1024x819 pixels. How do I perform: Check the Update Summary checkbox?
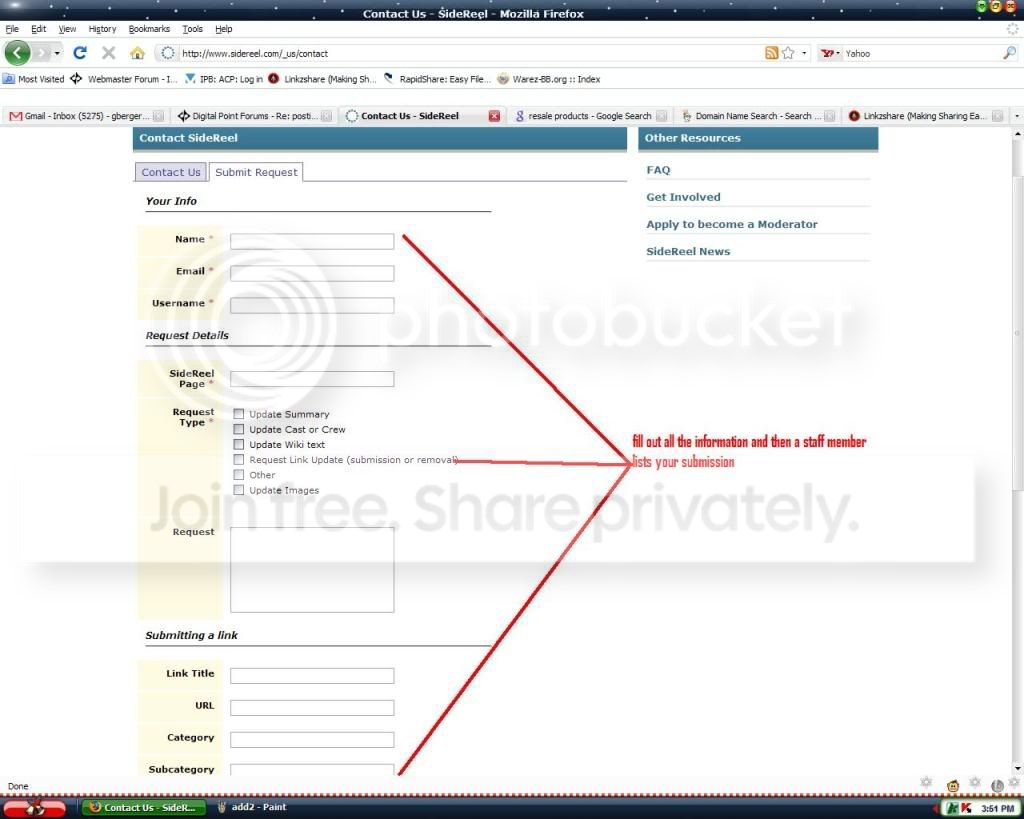click(x=239, y=414)
